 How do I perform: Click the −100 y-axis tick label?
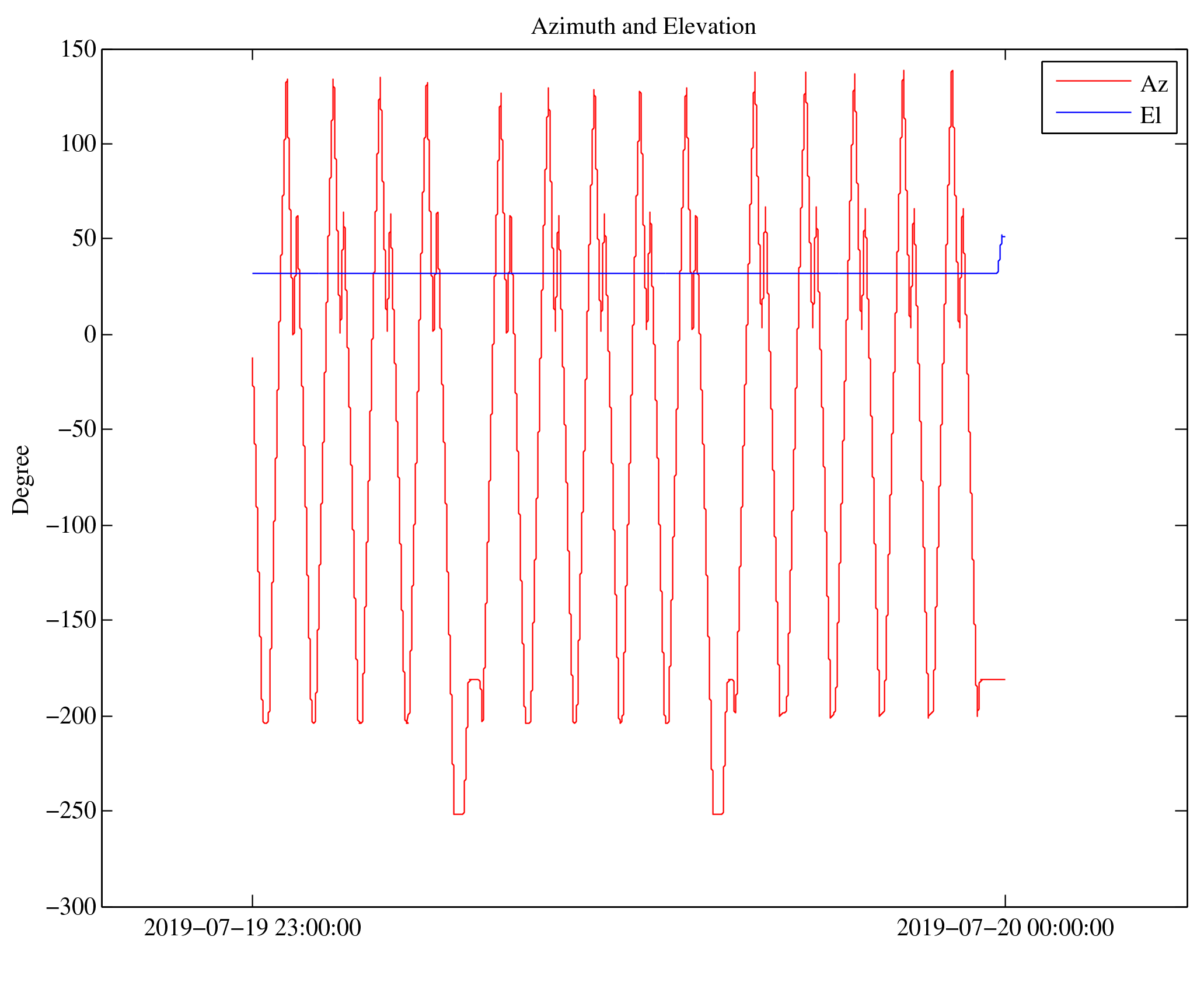click(71, 525)
